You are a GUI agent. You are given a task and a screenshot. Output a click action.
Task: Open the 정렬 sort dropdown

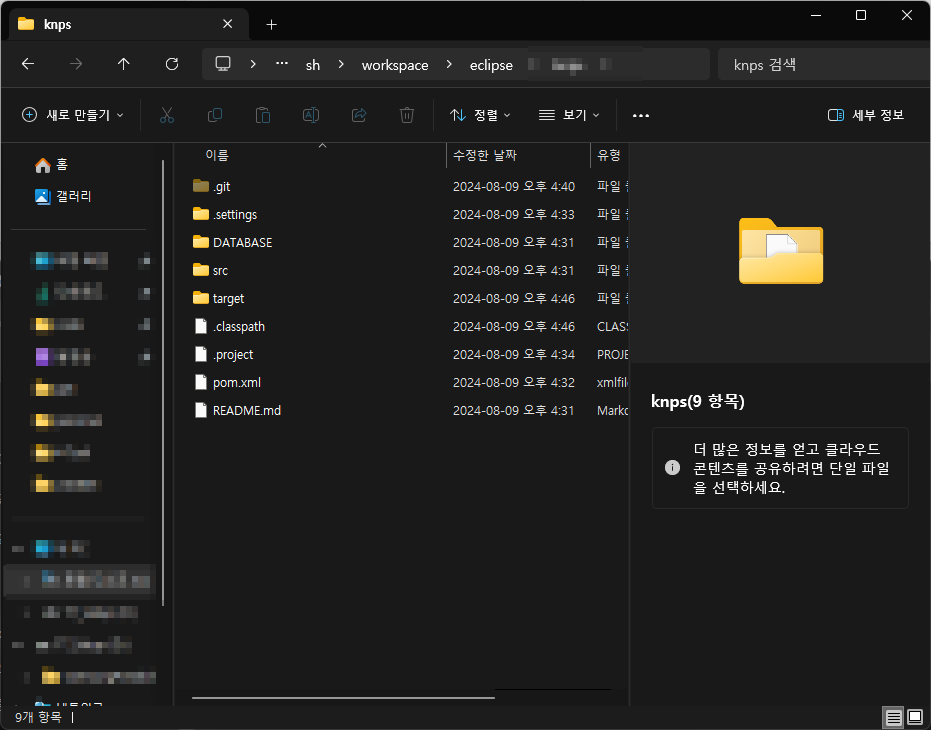click(480, 115)
